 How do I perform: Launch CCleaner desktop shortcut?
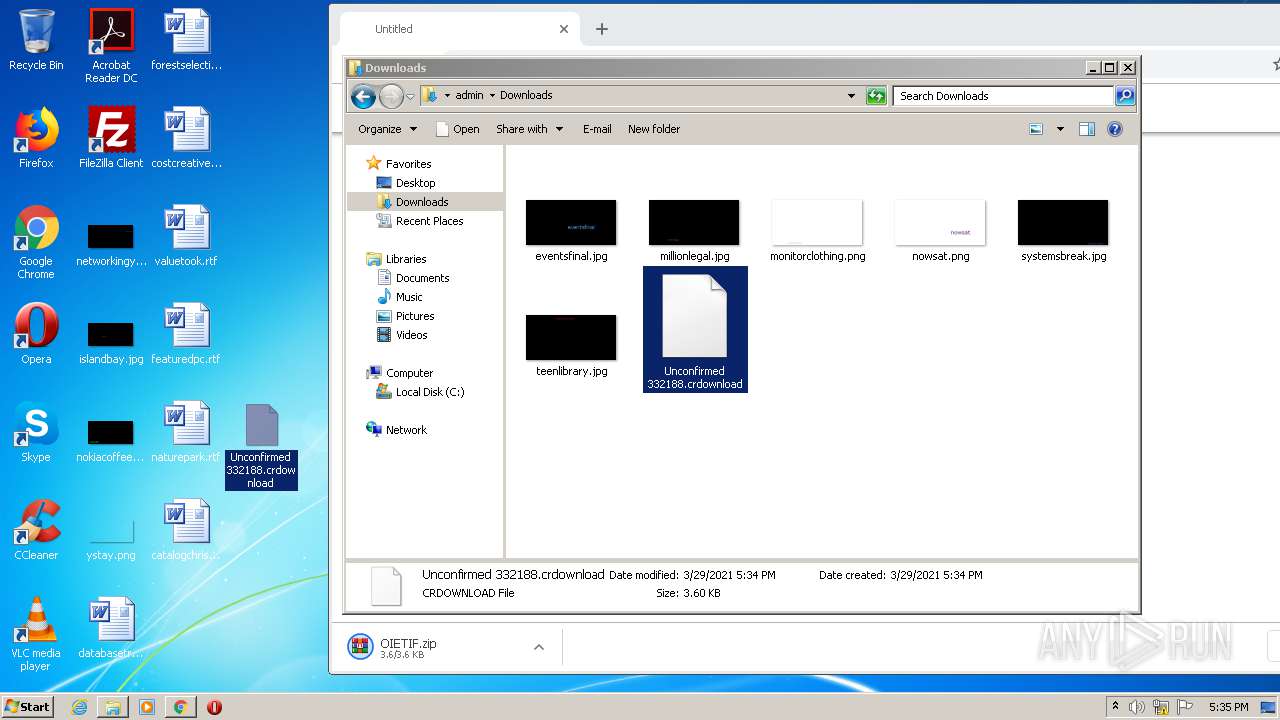click(36, 530)
